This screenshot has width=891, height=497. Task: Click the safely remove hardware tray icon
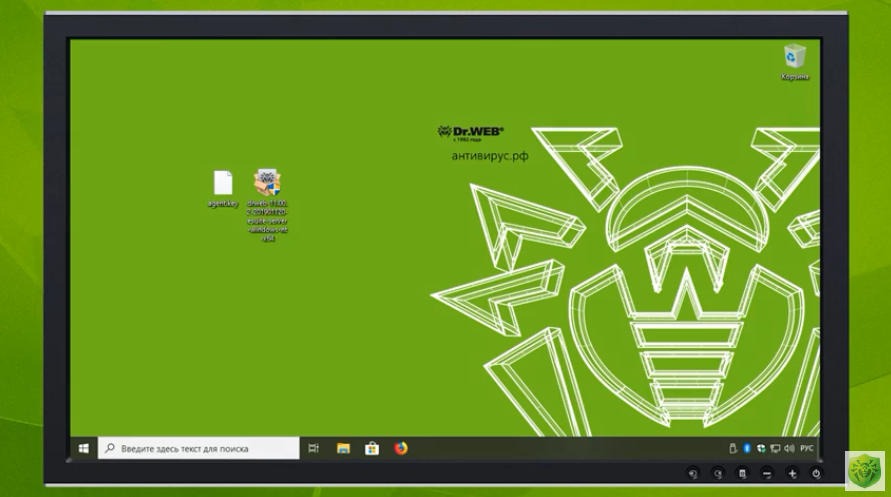[x=733, y=449]
